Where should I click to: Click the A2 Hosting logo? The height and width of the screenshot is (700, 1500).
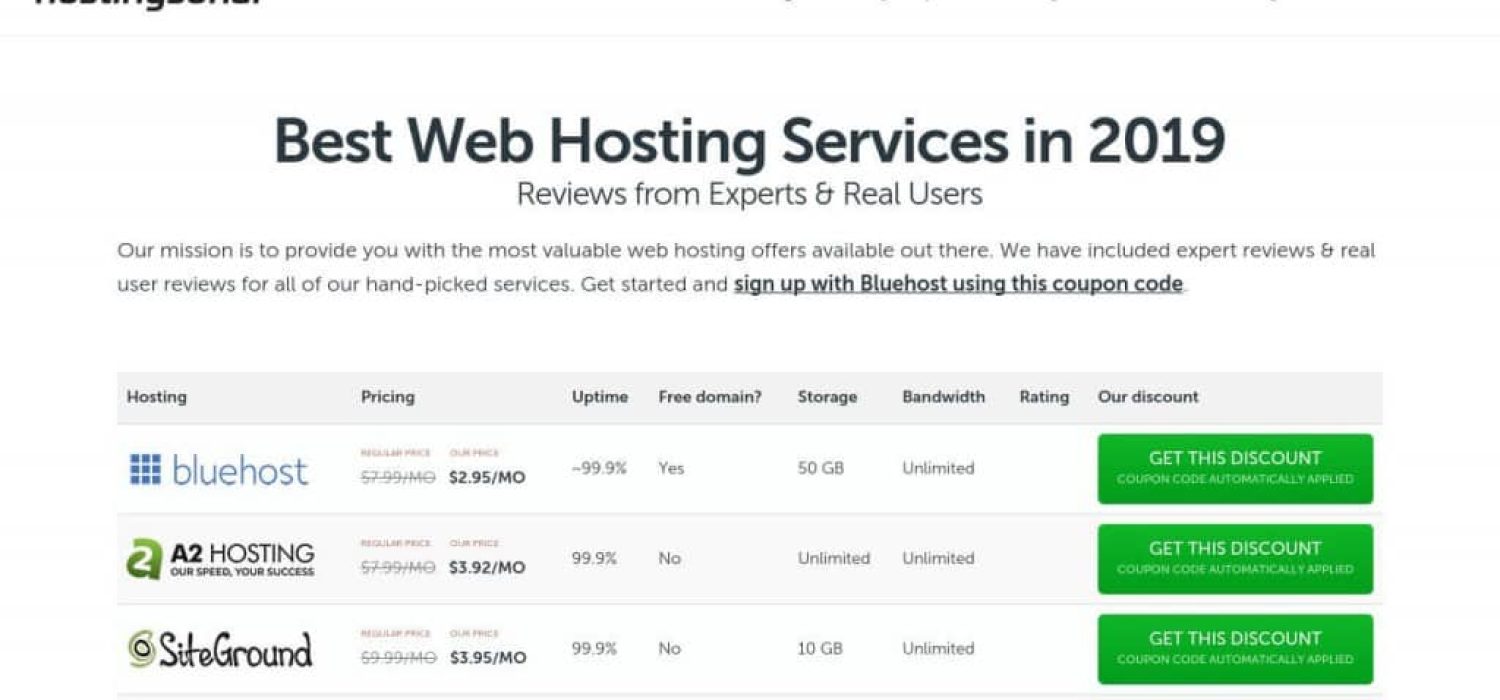tap(221, 559)
